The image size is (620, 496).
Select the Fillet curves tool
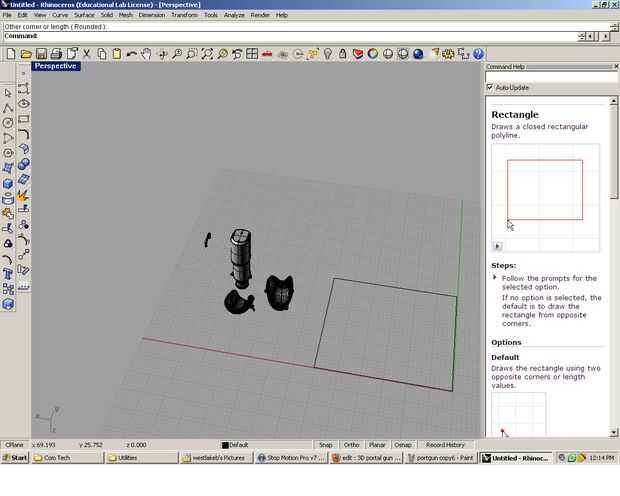click(x=23, y=134)
